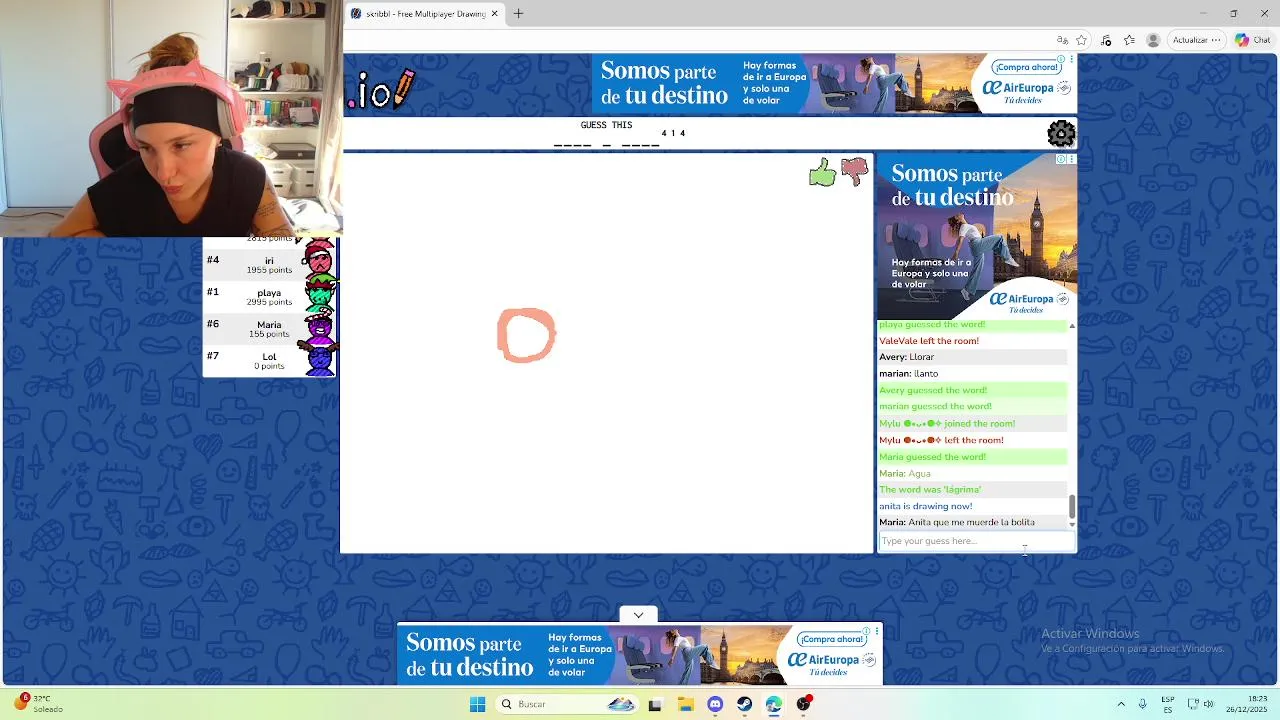The image size is (1280, 720).
Task: Select player Lol in the leaderboard
Action: [x=269, y=361]
